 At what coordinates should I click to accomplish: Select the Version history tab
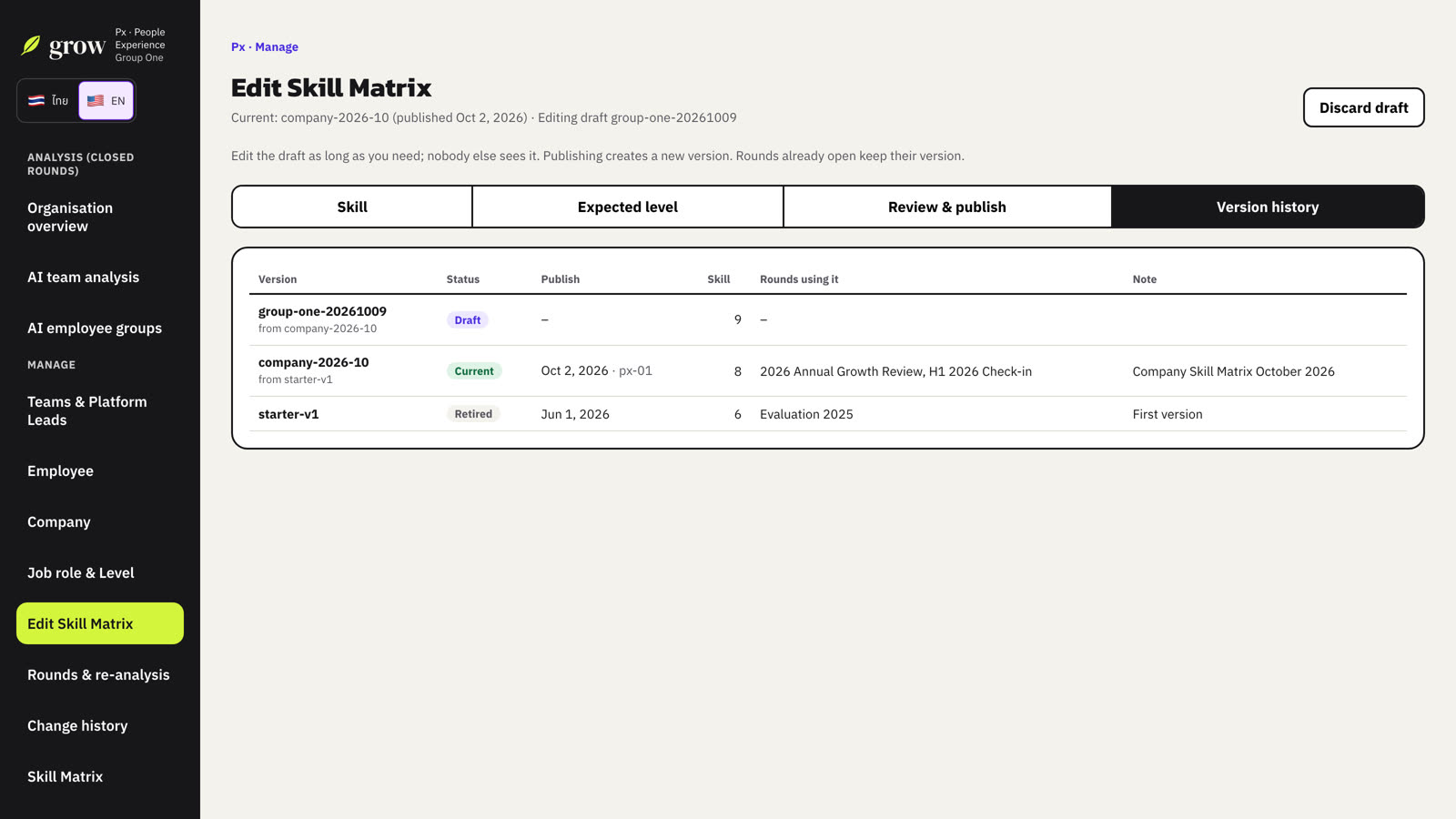click(x=1268, y=207)
